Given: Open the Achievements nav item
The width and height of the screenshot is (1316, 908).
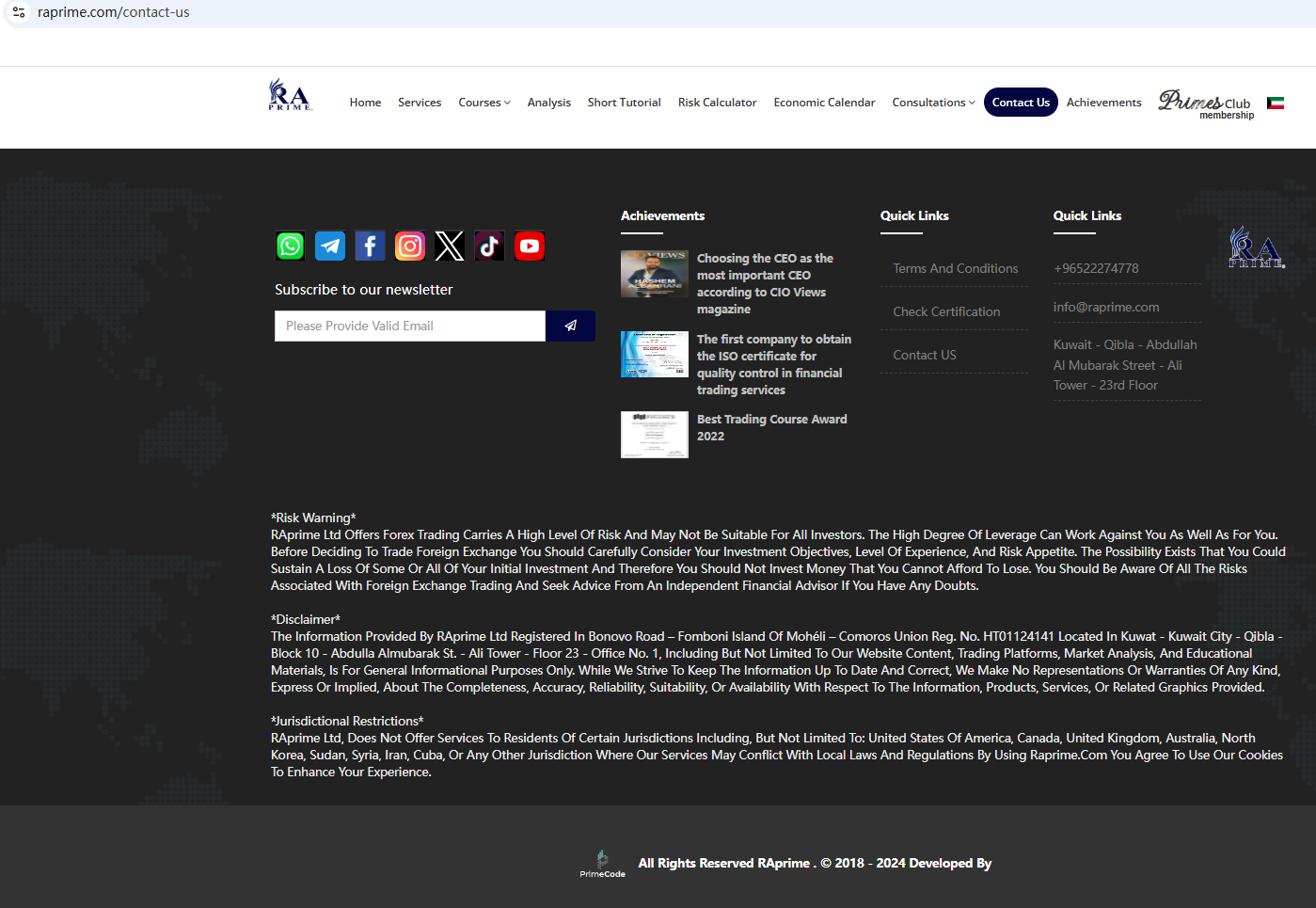Looking at the screenshot, I should click(x=1104, y=103).
